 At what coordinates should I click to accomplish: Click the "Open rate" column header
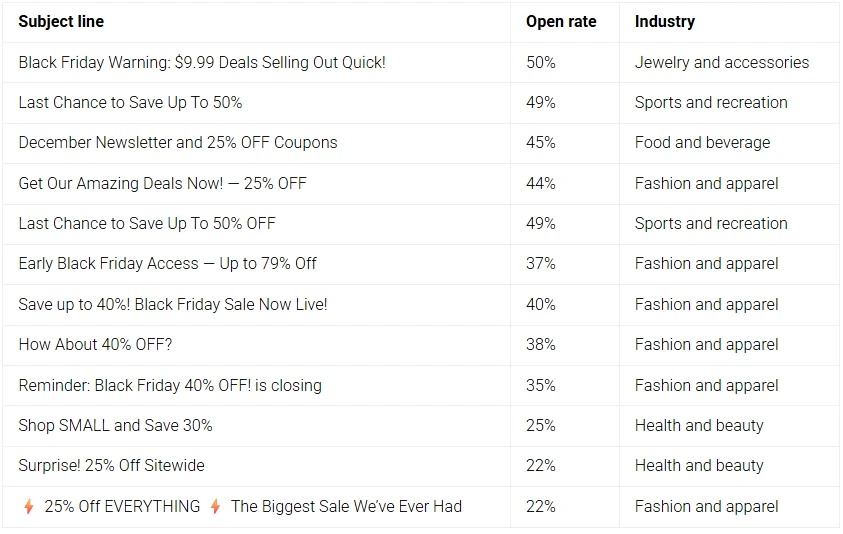coord(561,21)
